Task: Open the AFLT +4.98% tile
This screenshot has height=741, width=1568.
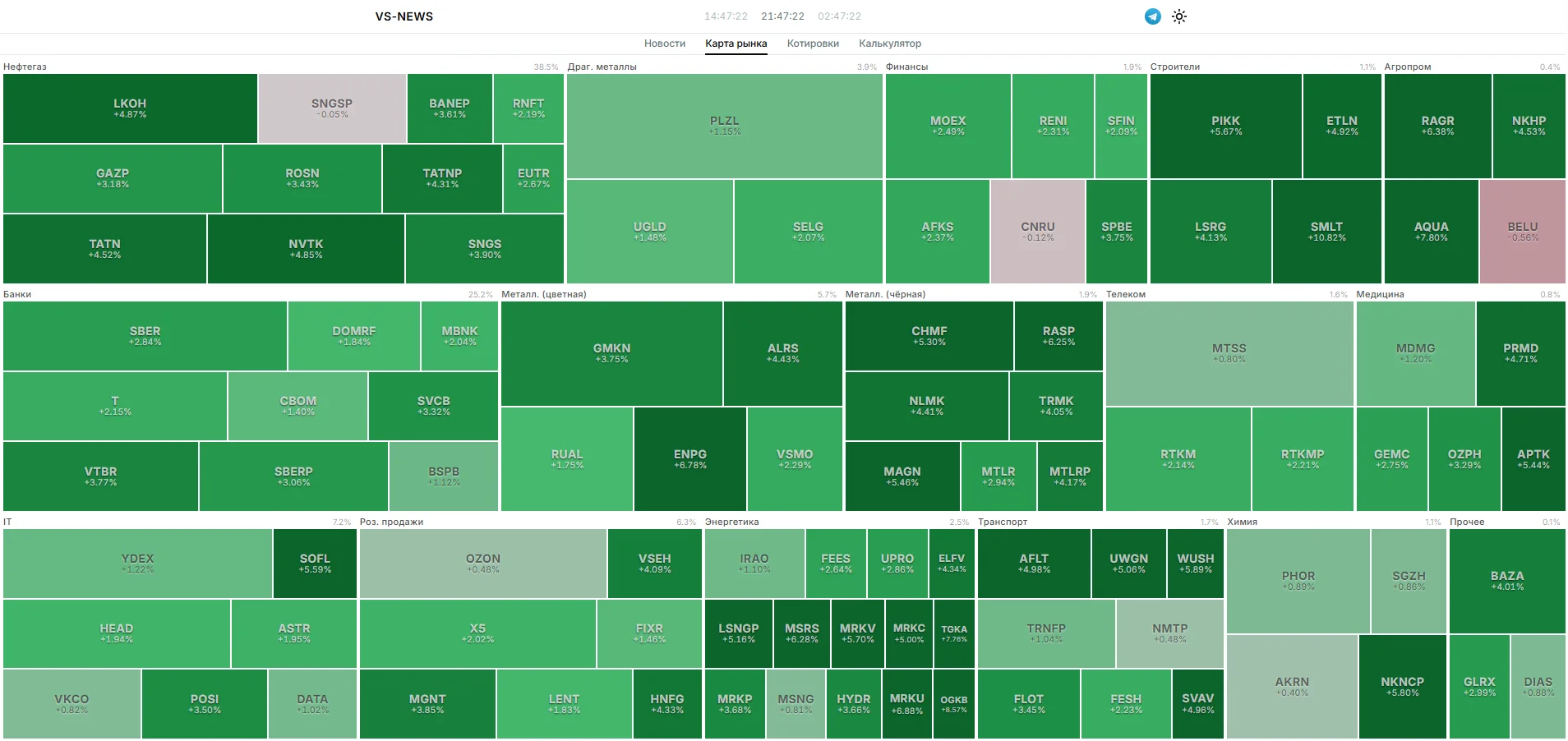Action: (1034, 564)
